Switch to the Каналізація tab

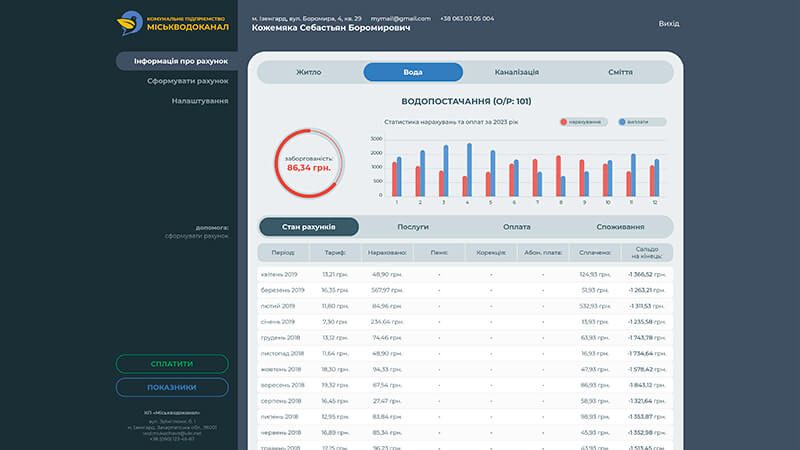(x=516, y=72)
